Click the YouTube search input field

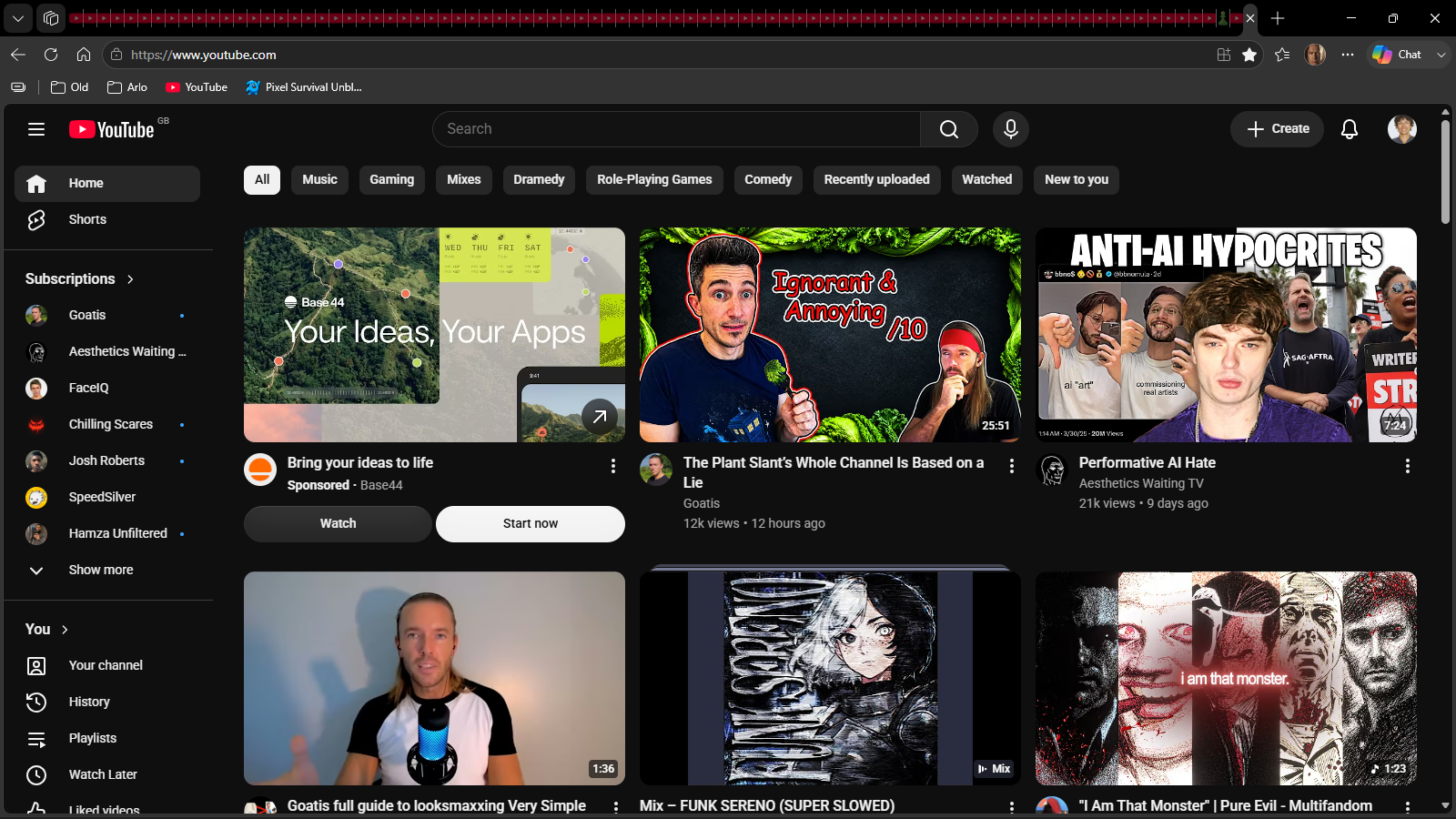coord(676,129)
